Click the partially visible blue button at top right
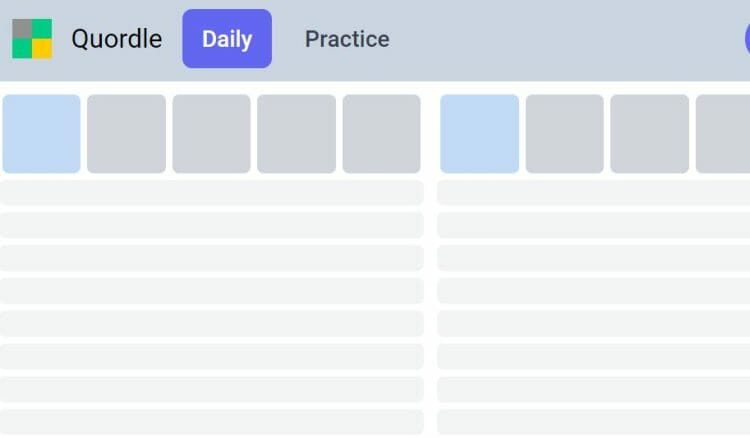This screenshot has height=438, width=750. click(x=747, y=39)
